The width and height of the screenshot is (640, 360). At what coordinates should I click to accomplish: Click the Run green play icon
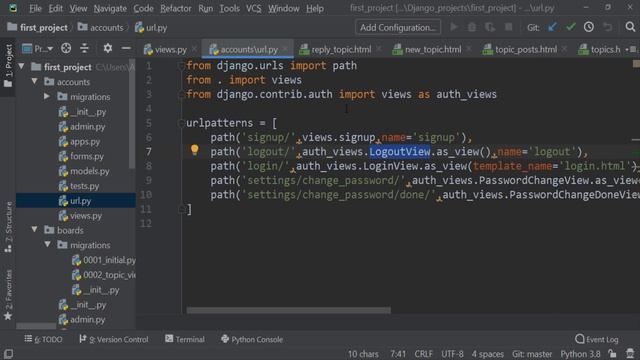(x=453, y=27)
